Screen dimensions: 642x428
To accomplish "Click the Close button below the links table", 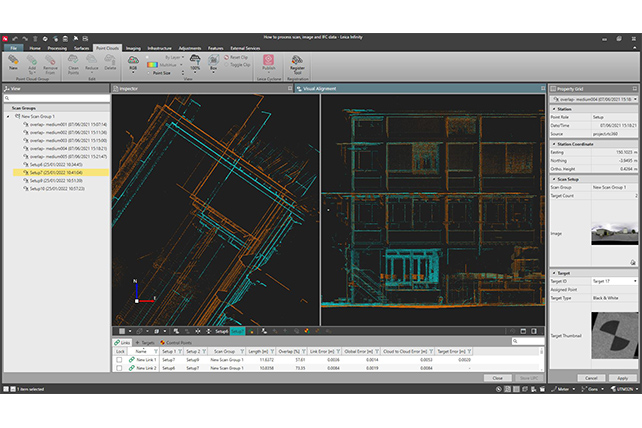I will tap(497, 378).
